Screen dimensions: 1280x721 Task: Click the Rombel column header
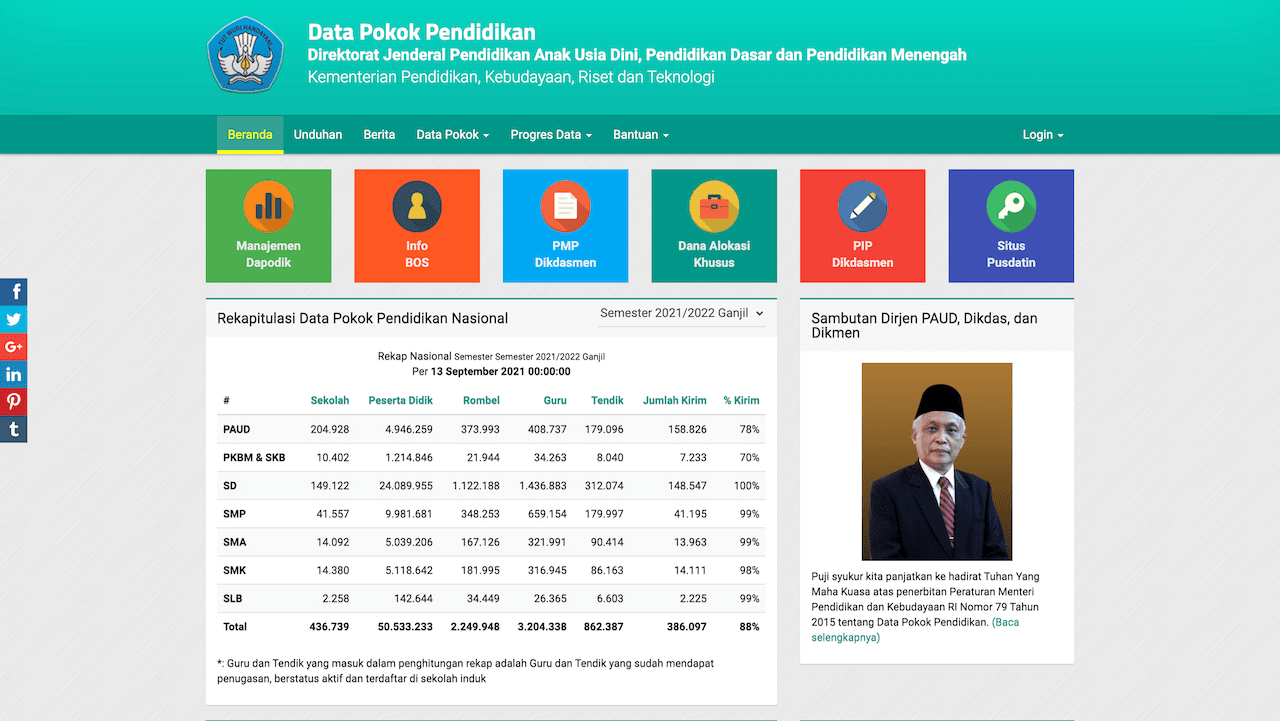481,400
